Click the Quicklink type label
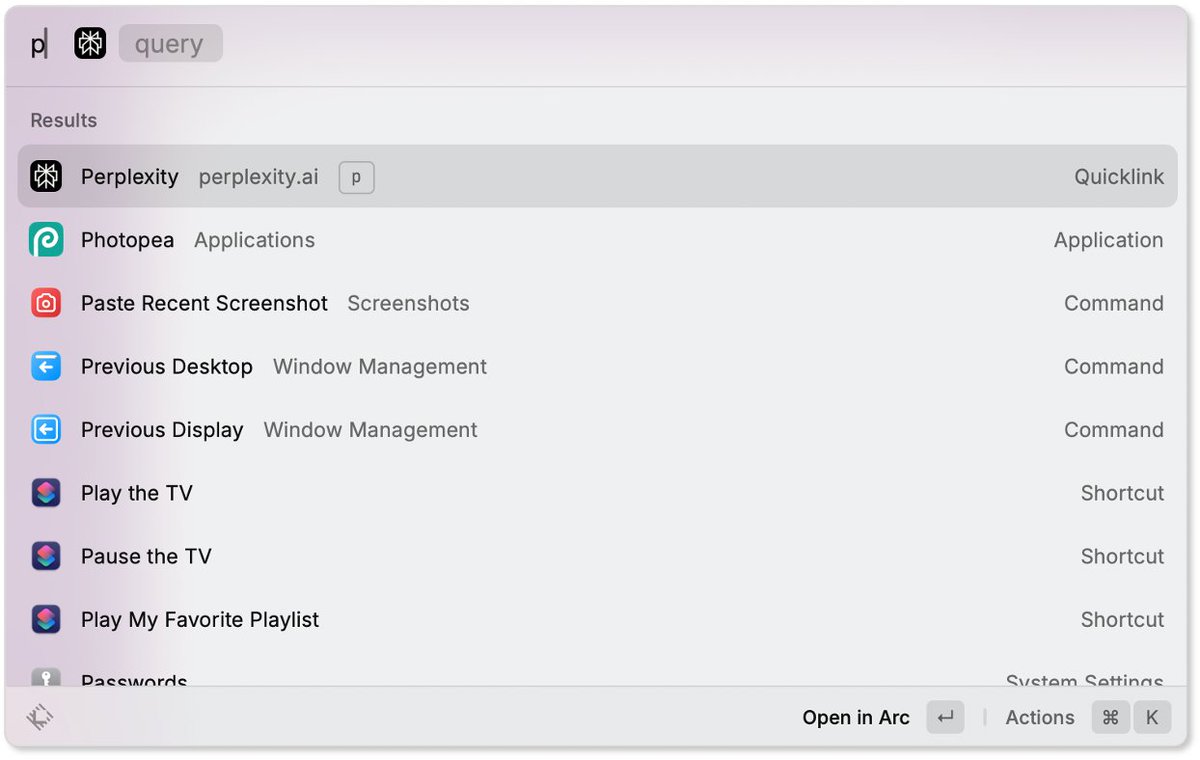The image size is (1200, 760). point(1119,177)
